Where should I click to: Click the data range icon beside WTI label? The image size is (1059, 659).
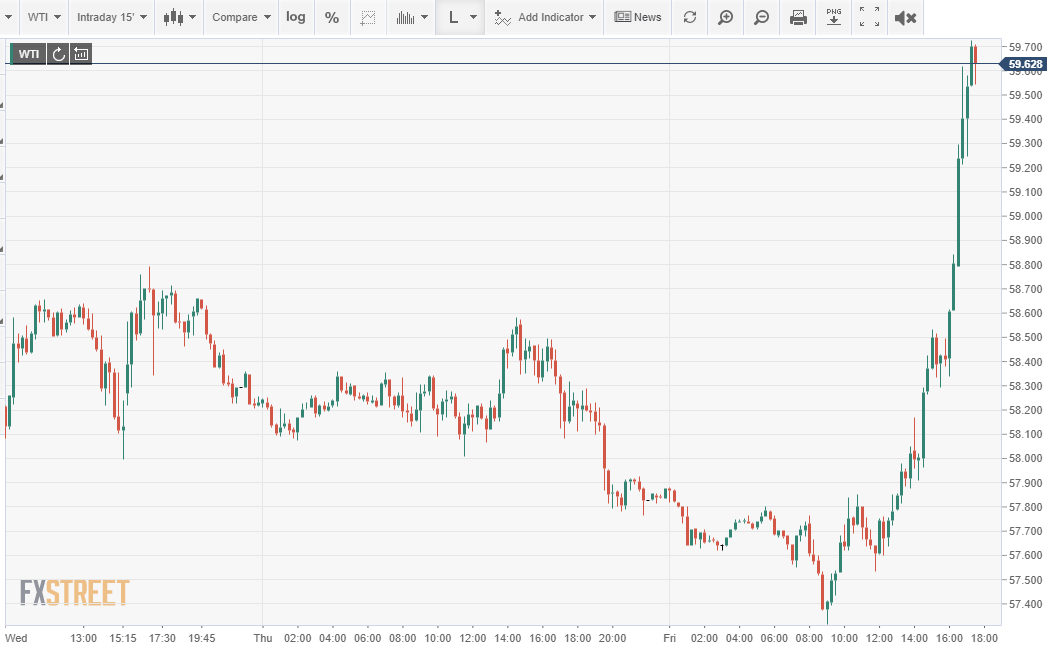[x=81, y=54]
